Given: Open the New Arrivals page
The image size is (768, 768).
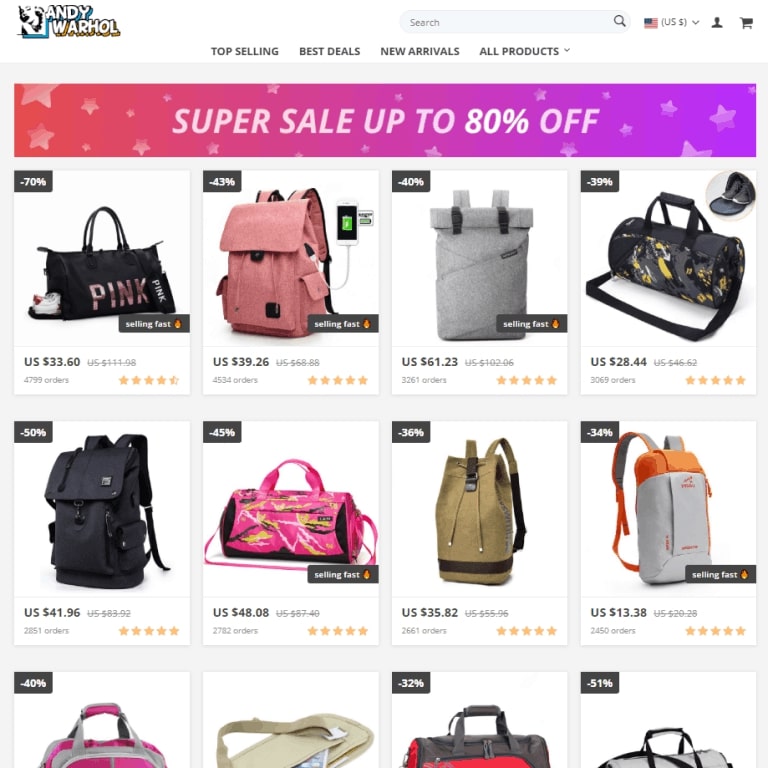Looking at the screenshot, I should point(420,51).
